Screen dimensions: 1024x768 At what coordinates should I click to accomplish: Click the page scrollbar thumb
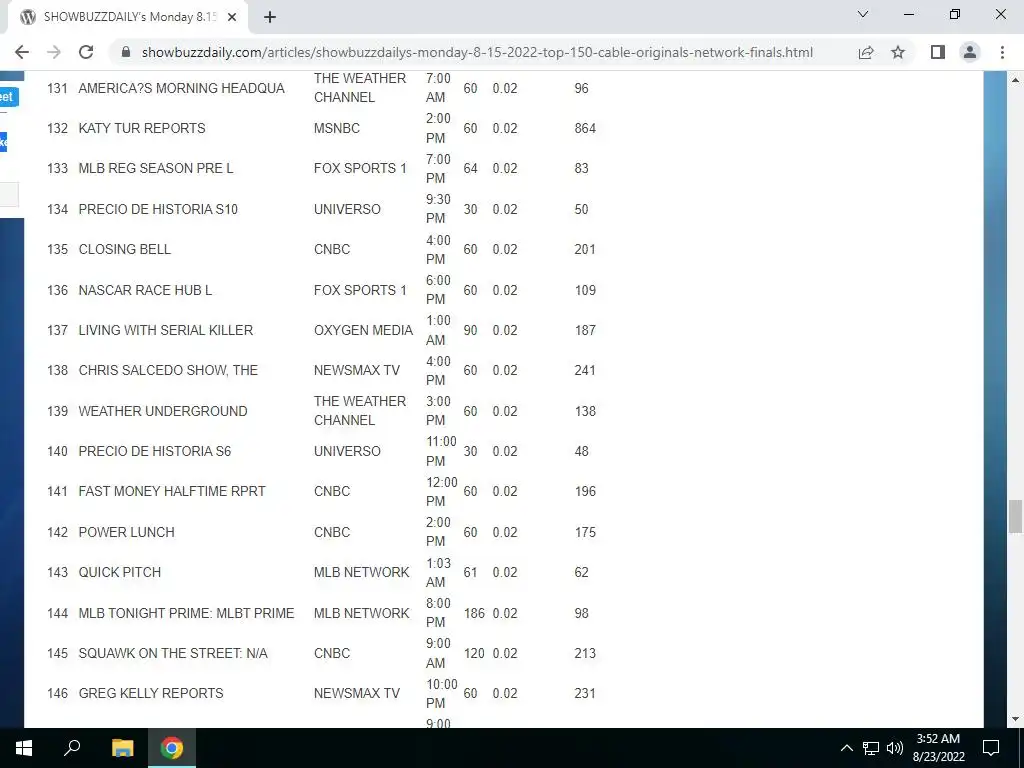pyautogui.click(x=1015, y=516)
